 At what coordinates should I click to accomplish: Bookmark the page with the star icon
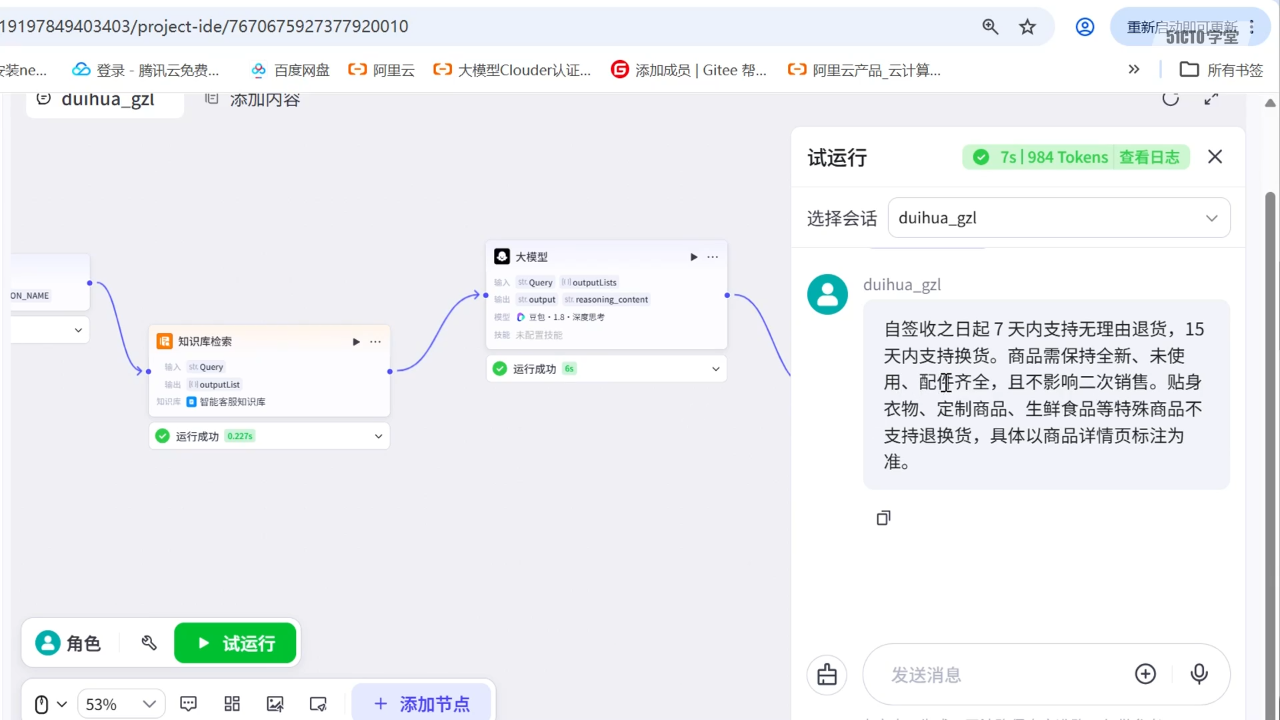tap(1027, 27)
